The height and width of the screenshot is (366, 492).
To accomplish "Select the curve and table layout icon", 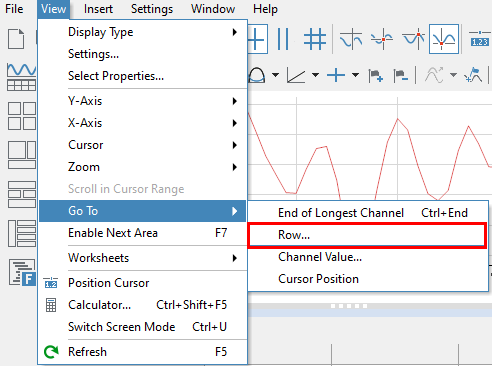I will point(21,77).
